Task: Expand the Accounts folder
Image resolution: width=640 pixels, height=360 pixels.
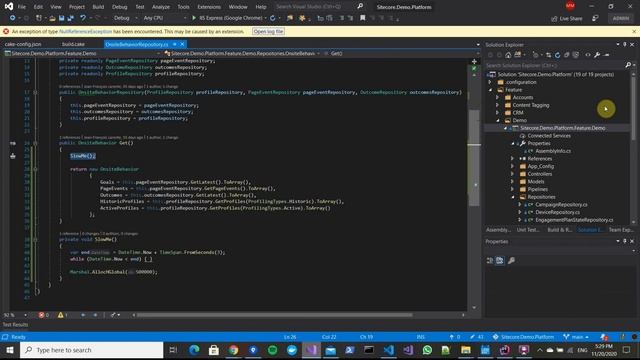Action: pyautogui.click(x=498, y=98)
